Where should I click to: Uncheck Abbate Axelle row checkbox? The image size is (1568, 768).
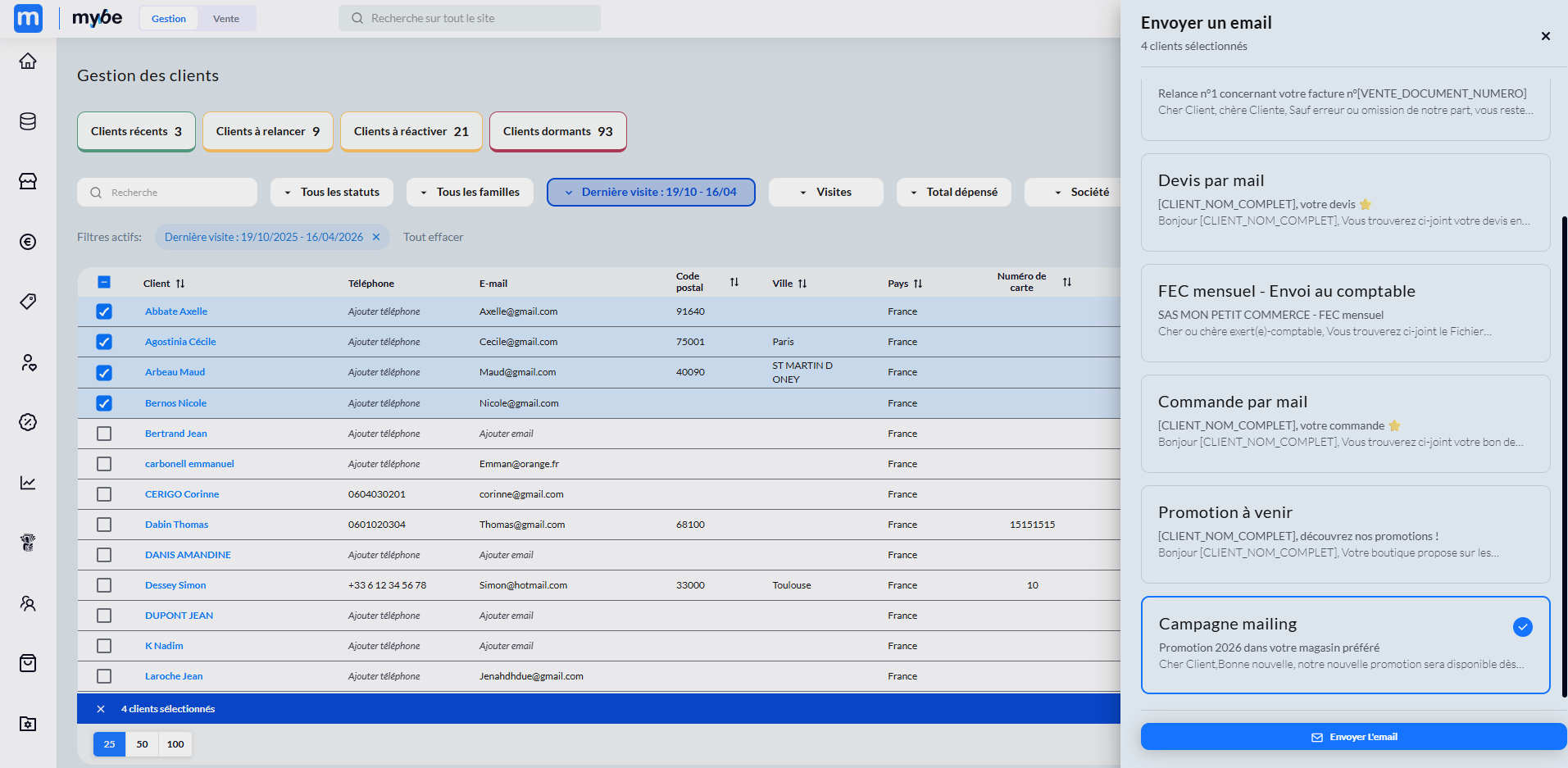coord(104,311)
